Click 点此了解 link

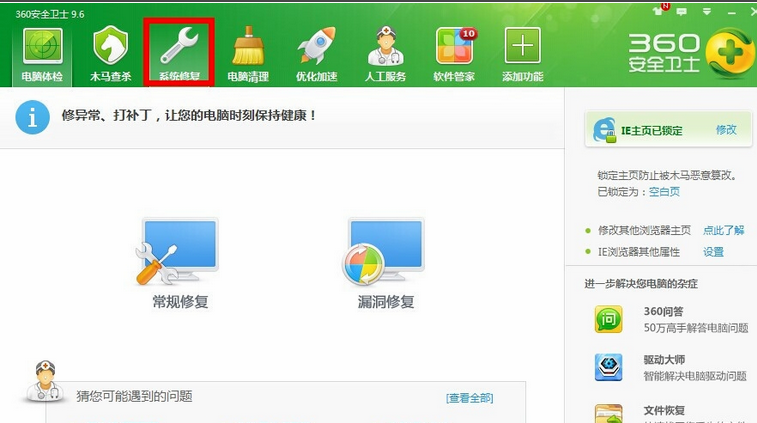[723, 230]
